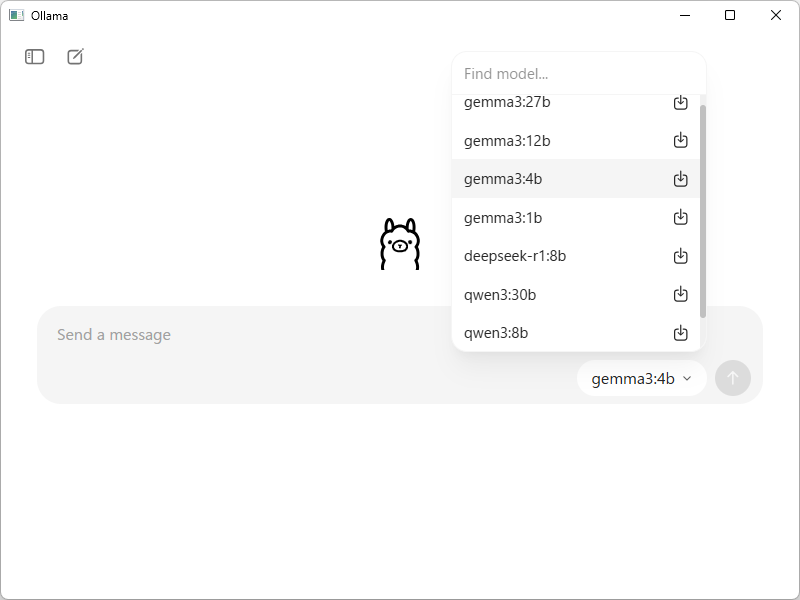Download qwen3:8b via its icon
Image resolution: width=800 pixels, height=600 pixels.
click(681, 333)
